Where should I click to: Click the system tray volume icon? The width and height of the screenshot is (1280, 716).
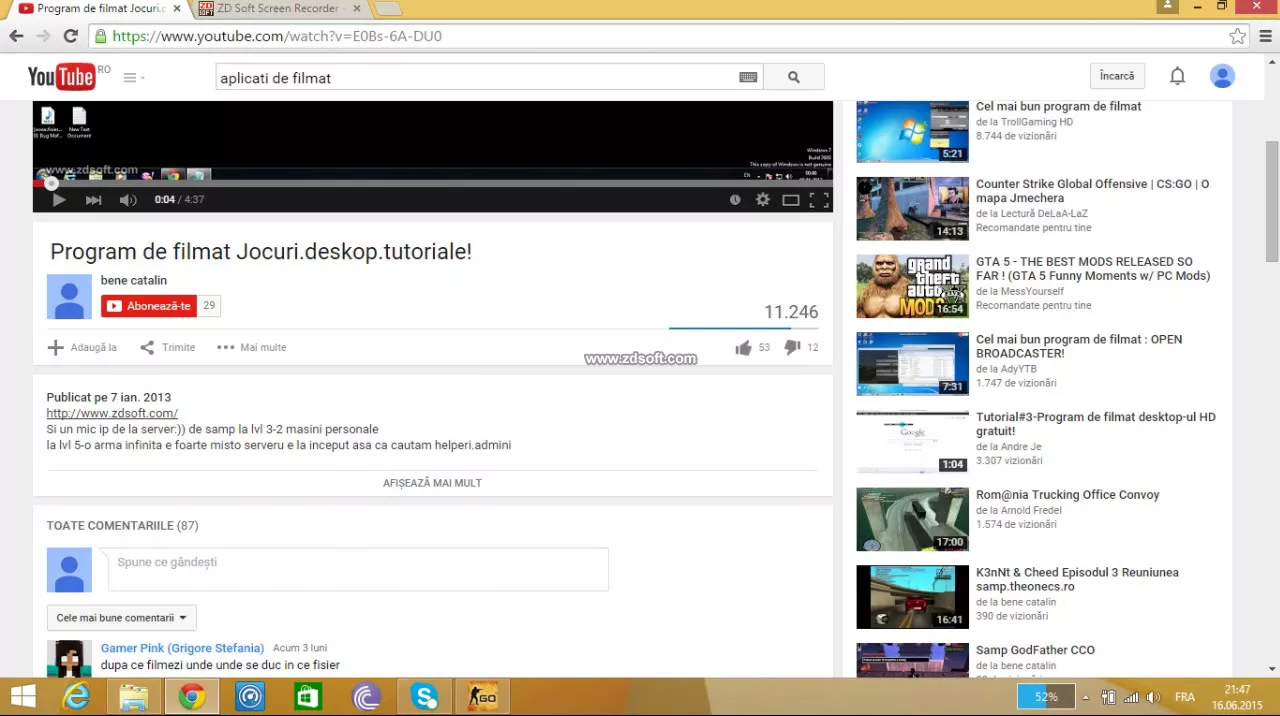coord(1153,697)
